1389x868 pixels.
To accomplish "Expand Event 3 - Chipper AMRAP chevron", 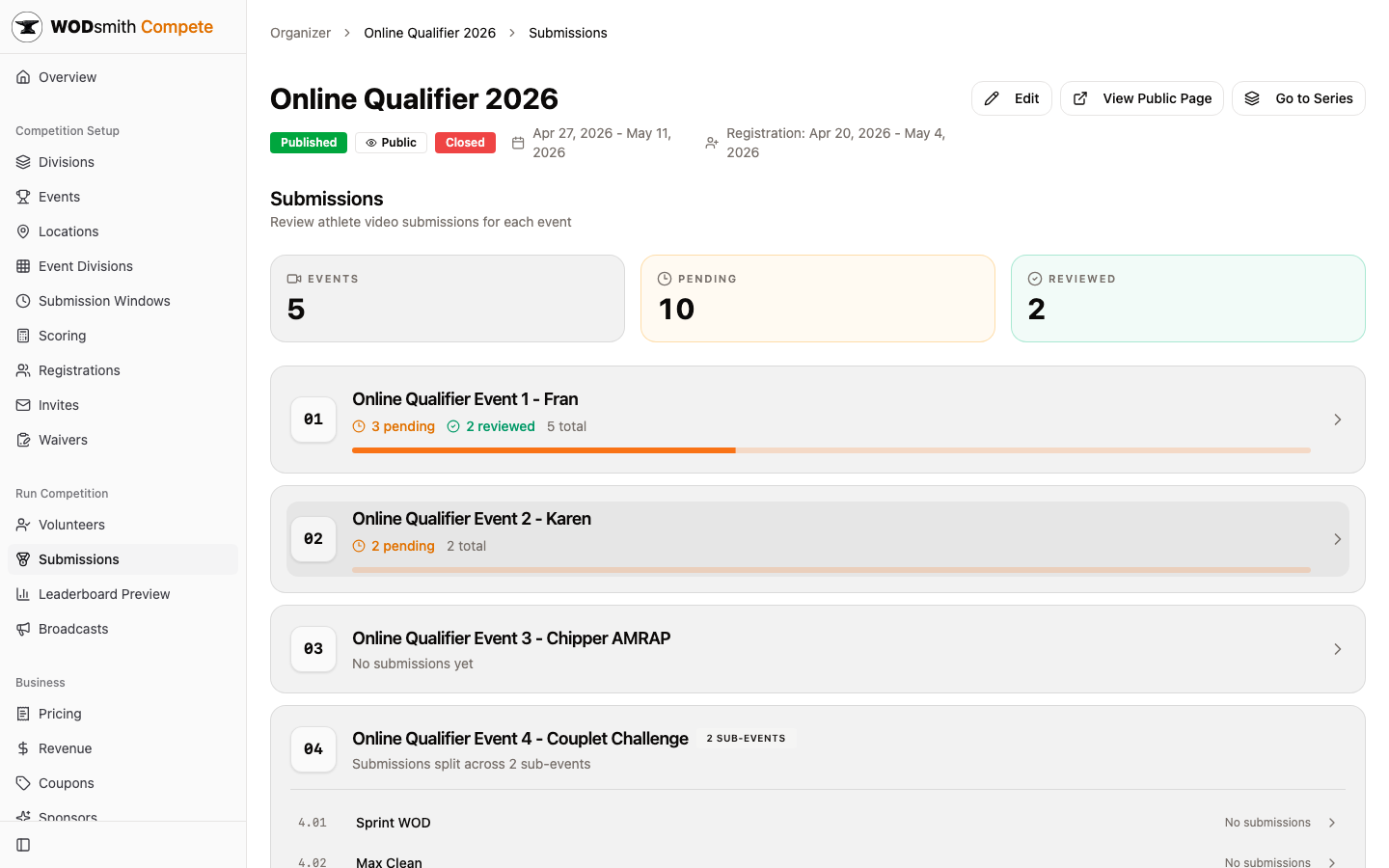I will (1337, 649).
